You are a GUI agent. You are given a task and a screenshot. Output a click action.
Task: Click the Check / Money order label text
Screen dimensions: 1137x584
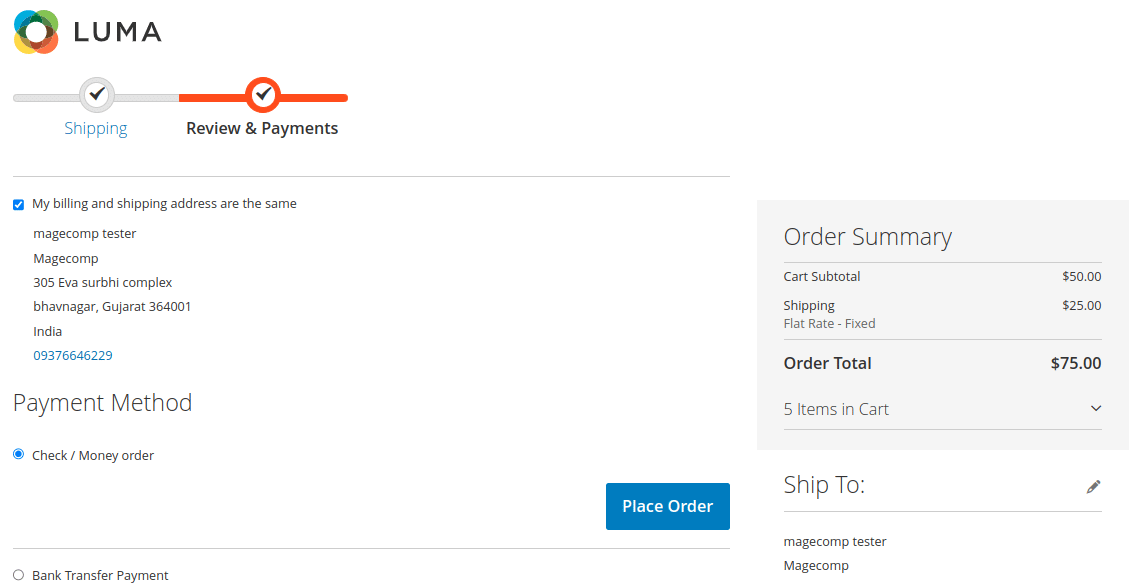click(x=93, y=455)
